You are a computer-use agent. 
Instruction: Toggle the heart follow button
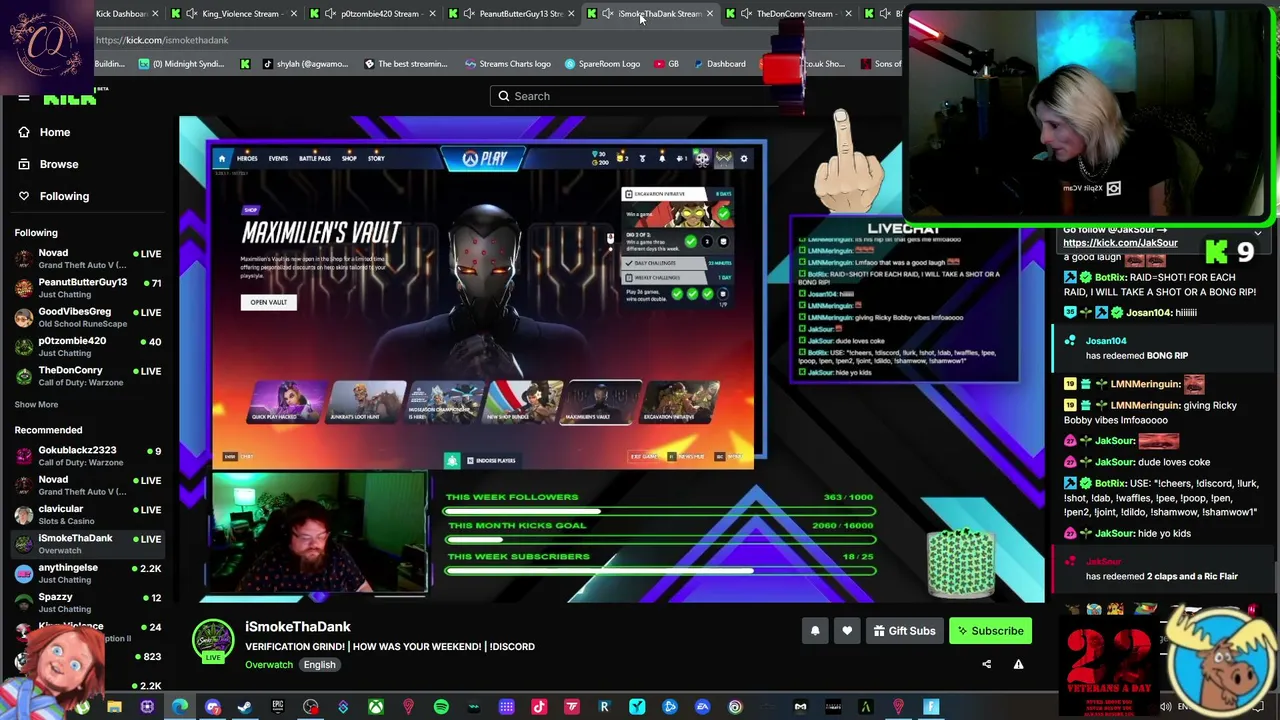pyautogui.click(x=847, y=631)
